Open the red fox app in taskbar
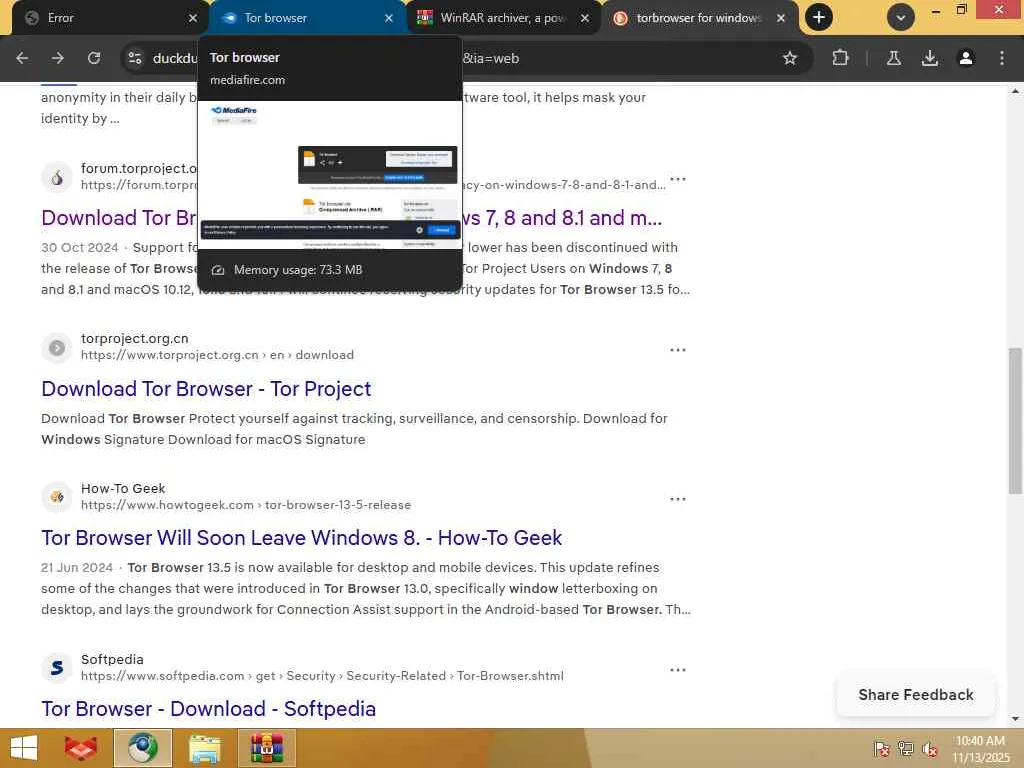The width and height of the screenshot is (1024, 768). coord(81,748)
